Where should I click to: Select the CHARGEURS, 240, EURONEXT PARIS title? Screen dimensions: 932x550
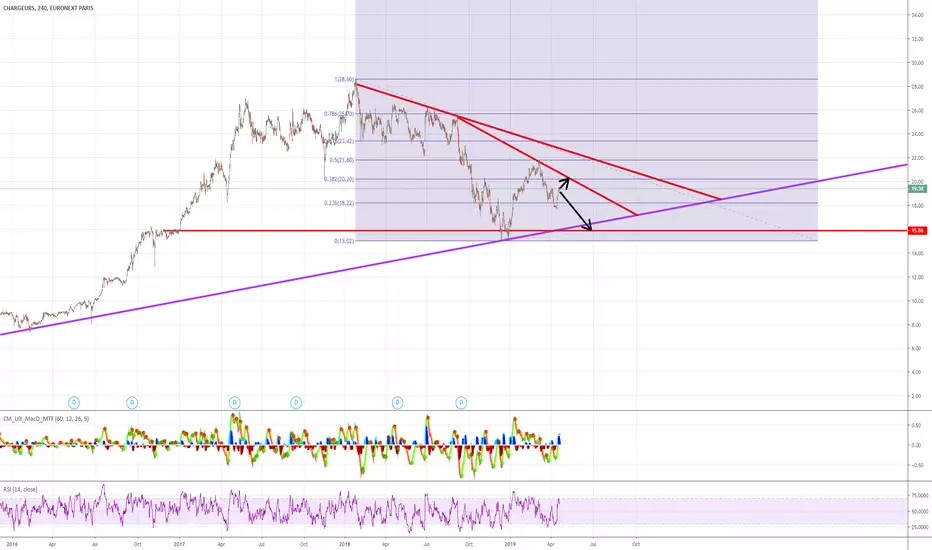[48, 8]
